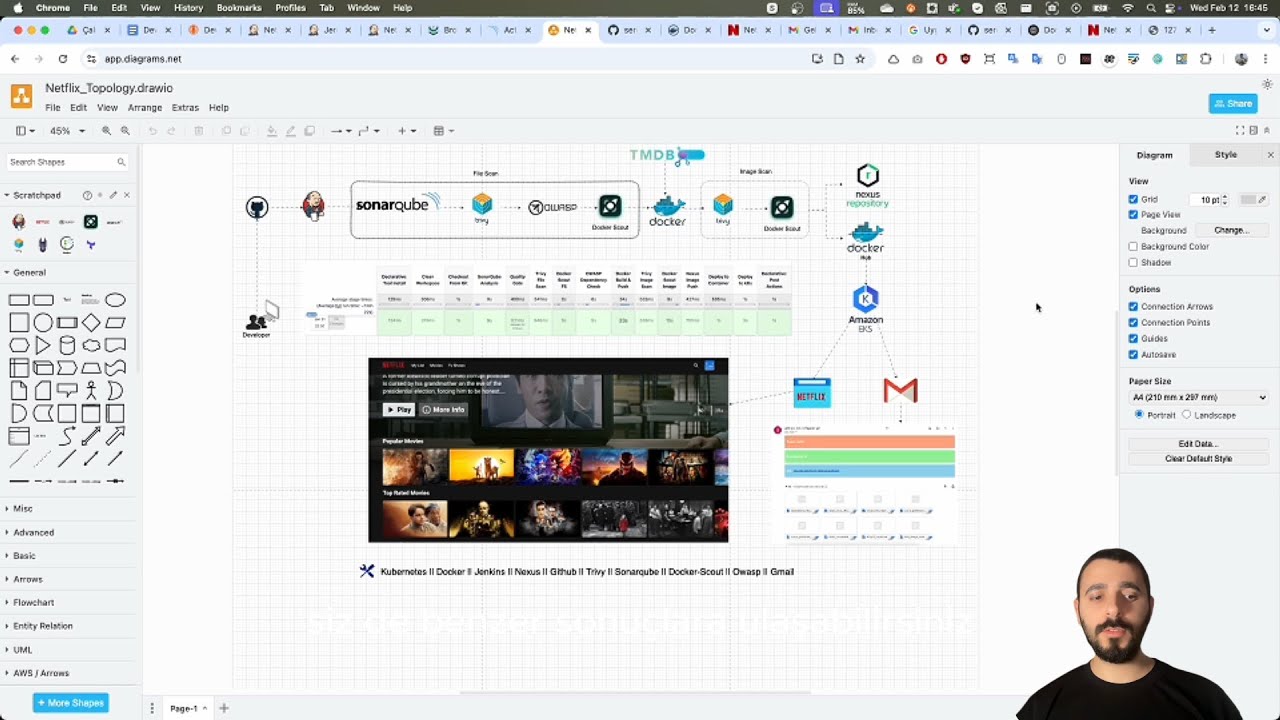Enable the Shadow checkbox
The height and width of the screenshot is (720, 1280).
coord(1133,262)
